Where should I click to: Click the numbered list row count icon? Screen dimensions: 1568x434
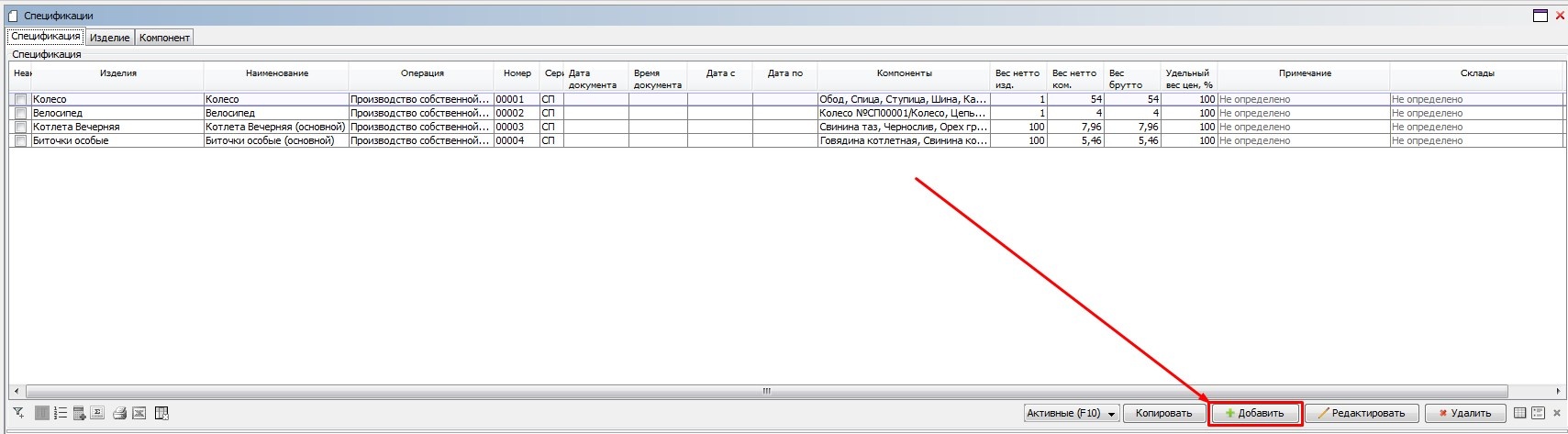click(61, 414)
